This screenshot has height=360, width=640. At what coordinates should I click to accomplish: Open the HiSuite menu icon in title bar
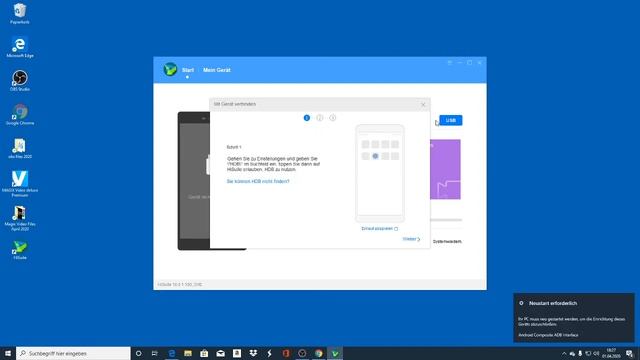click(449, 63)
